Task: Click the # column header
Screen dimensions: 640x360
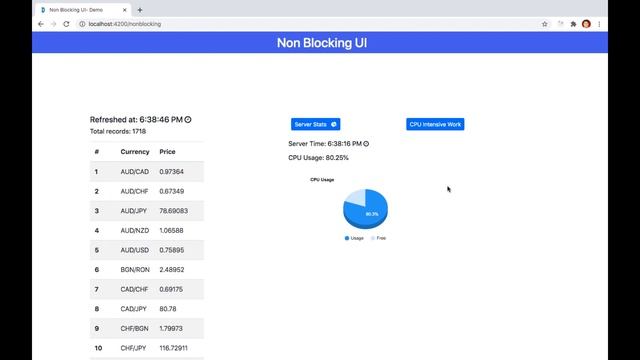Action: point(97,151)
